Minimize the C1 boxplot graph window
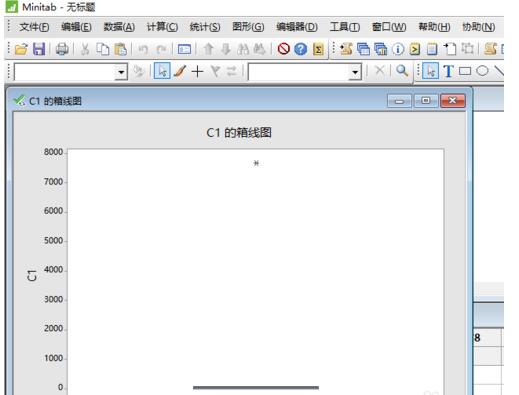This screenshot has width=519, height=395. pyautogui.click(x=399, y=100)
